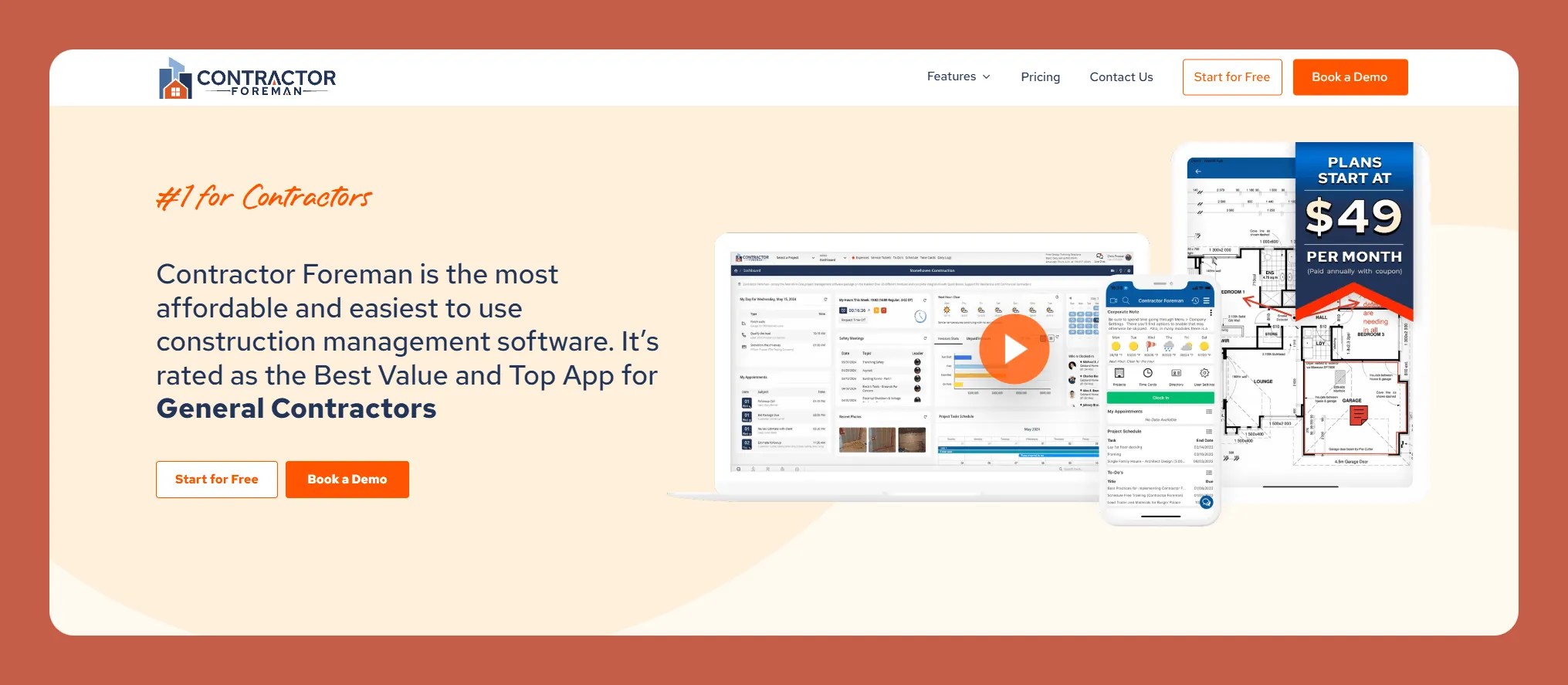
Task: Tap the Time Cards clock icon
Action: point(1147,374)
